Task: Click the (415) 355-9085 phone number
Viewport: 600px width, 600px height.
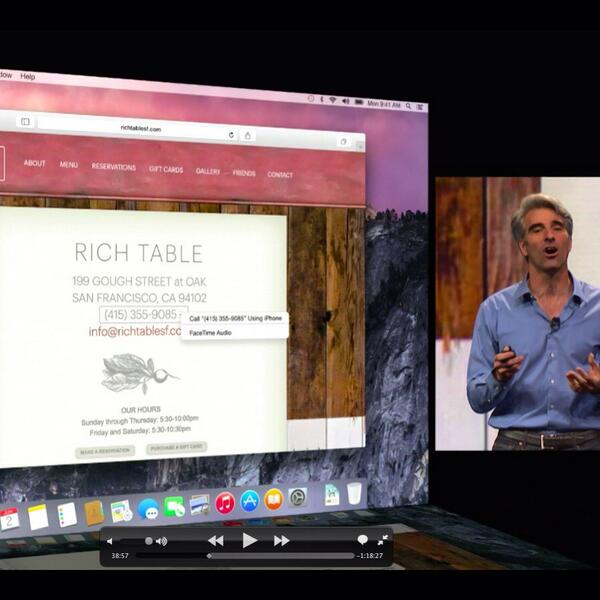Action: click(x=140, y=315)
